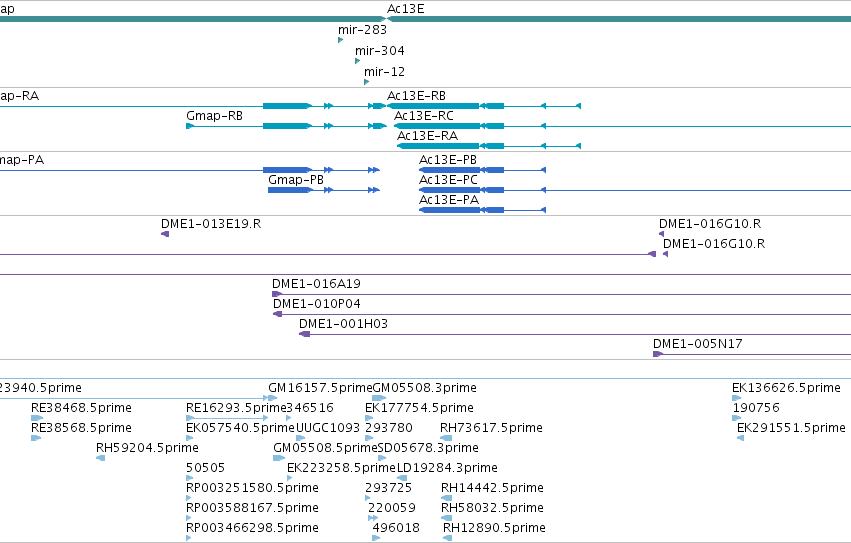Select the lower DME1-016G10.R label
The width and height of the screenshot is (851, 543).
coord(714,244)
